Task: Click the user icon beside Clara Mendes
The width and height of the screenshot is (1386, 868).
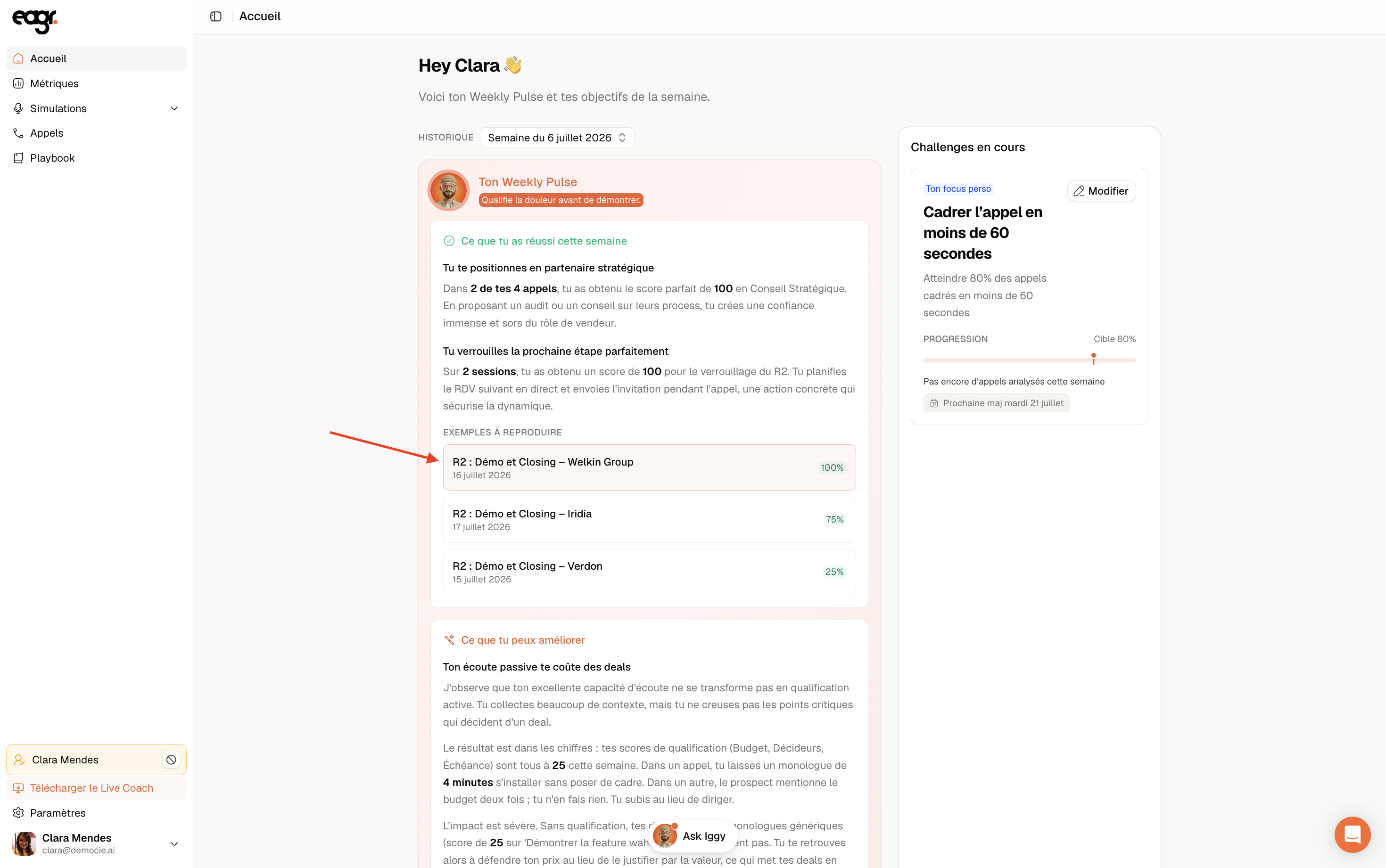Action: (x=19, y=760)
